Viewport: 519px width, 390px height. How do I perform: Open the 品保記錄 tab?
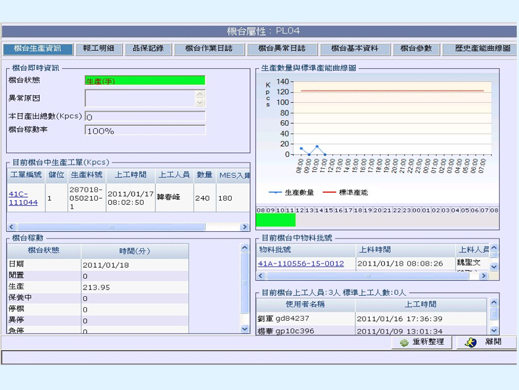148,49
